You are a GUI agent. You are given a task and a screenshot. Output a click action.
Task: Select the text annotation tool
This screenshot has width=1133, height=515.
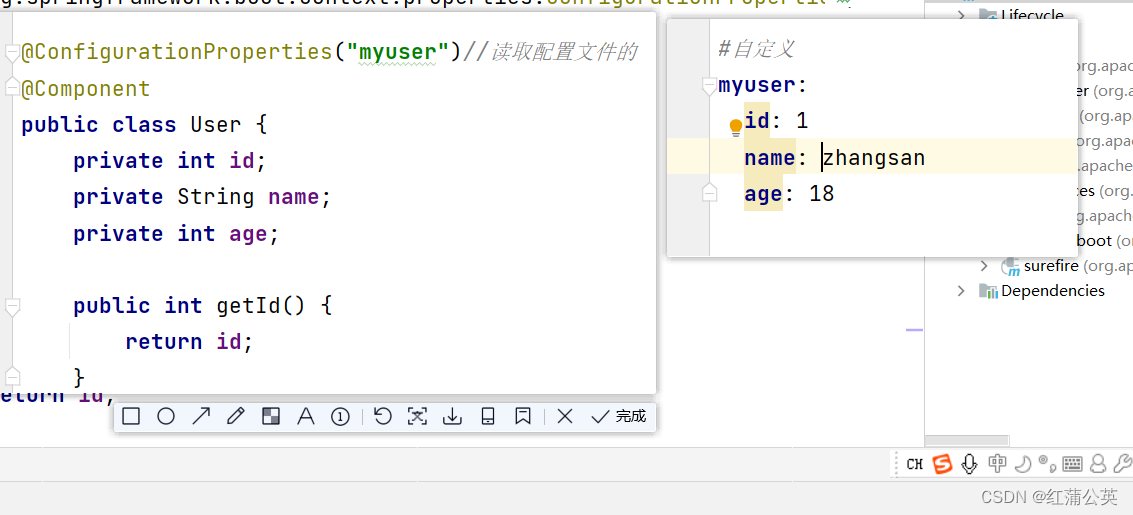point(306,416)
